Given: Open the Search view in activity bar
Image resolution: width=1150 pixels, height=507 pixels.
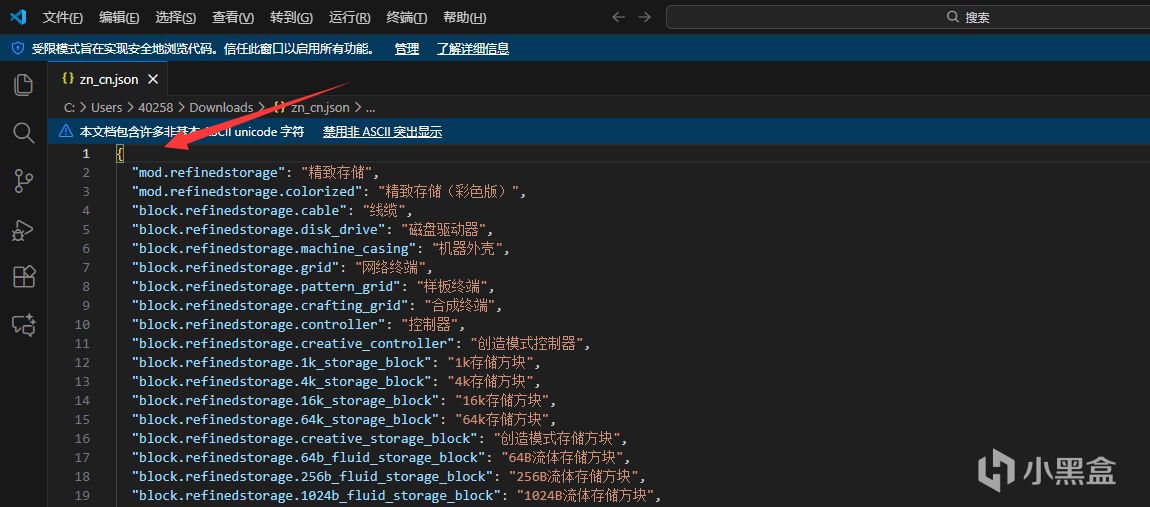Looking at the screenshot, I should click(x=23, y=133).
